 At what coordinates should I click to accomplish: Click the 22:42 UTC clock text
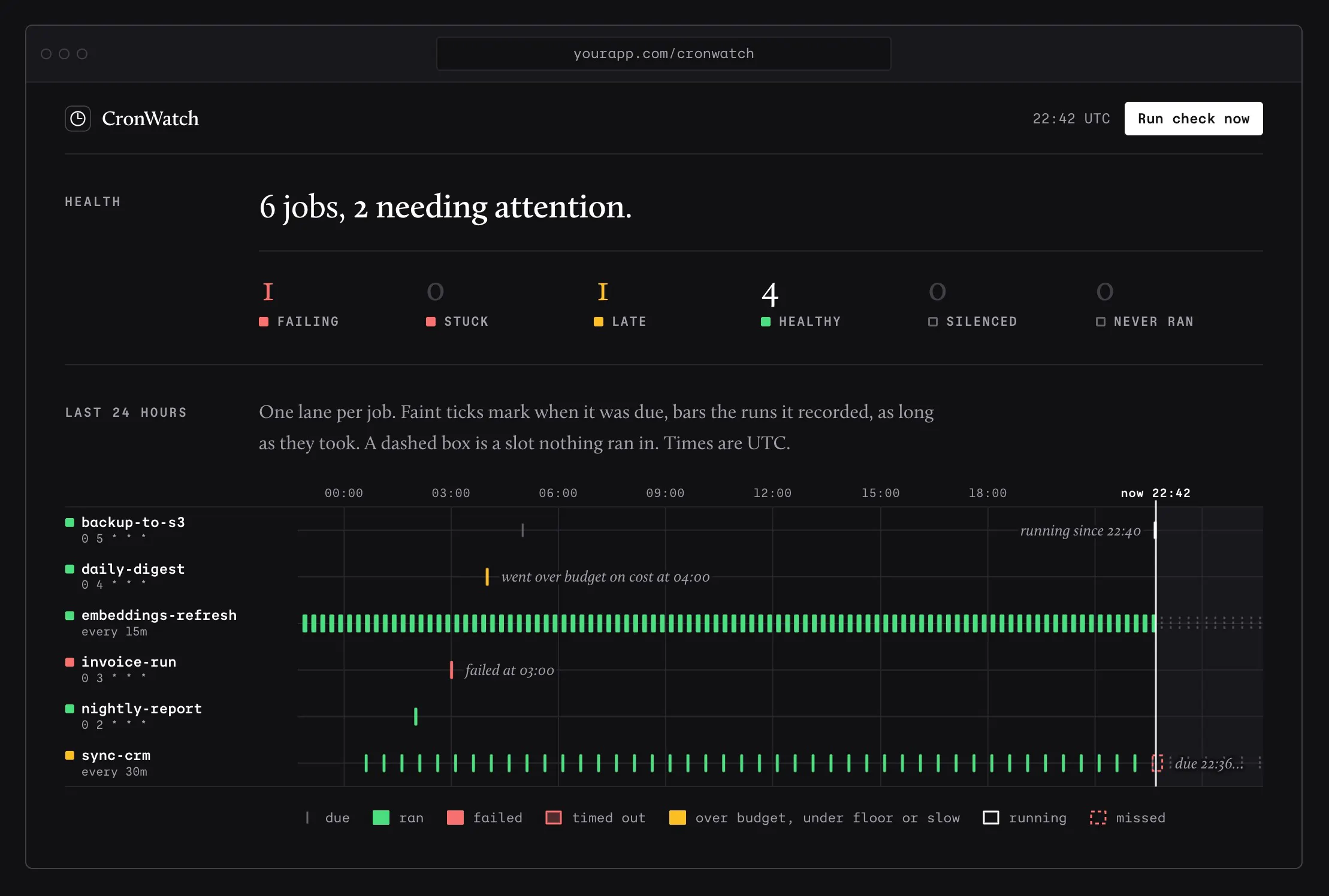click(x=1071, y=119)
